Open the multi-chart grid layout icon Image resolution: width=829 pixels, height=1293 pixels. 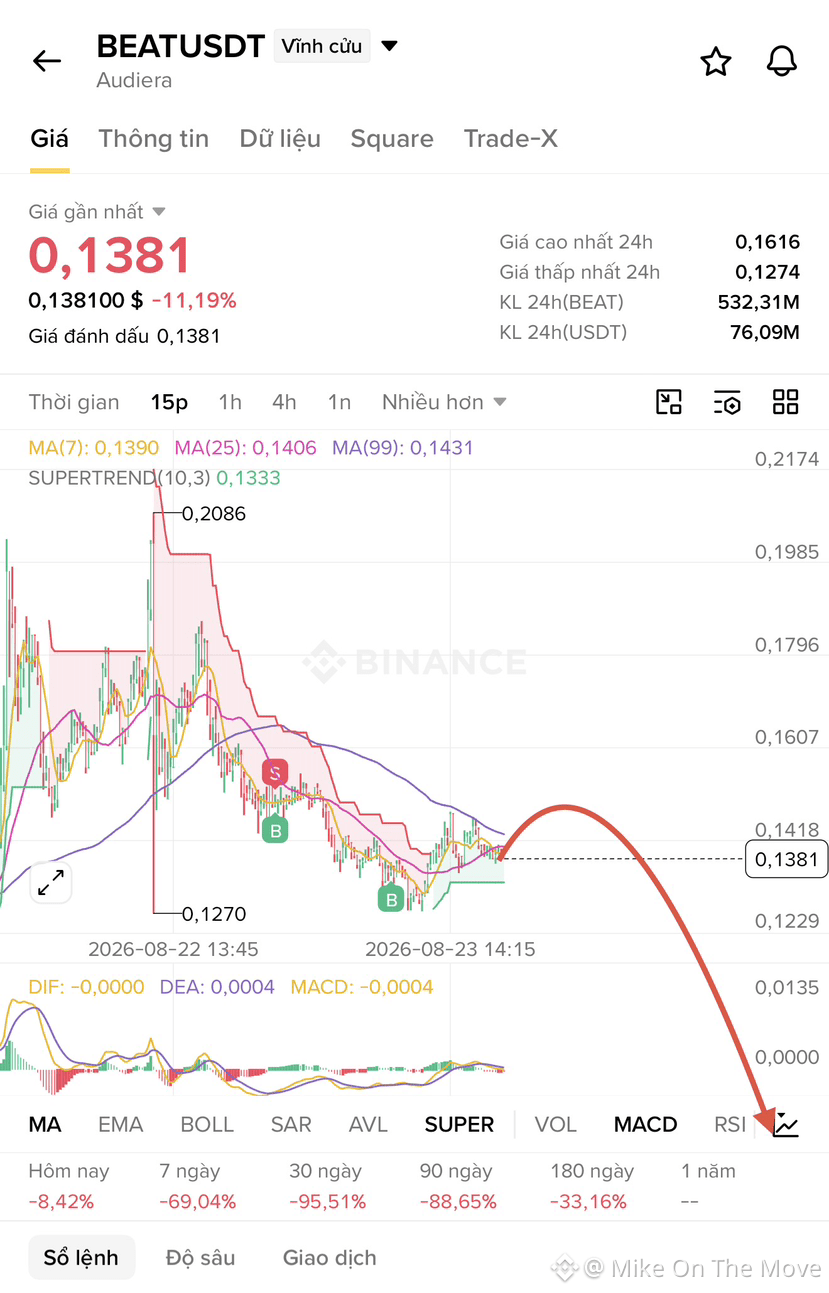point(786,402)
